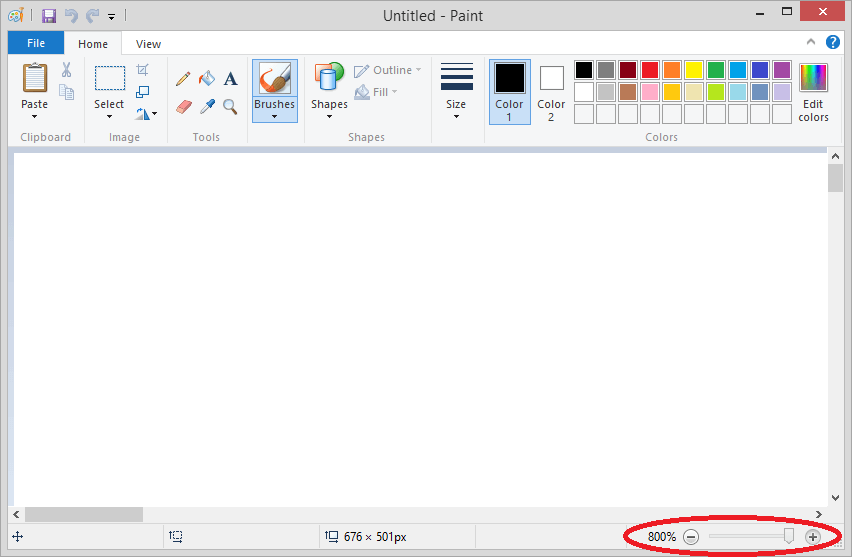Viewport: 852px width, 557px height.
Task: Select the Fill with color bucket tool
Action: coord(207,79)
